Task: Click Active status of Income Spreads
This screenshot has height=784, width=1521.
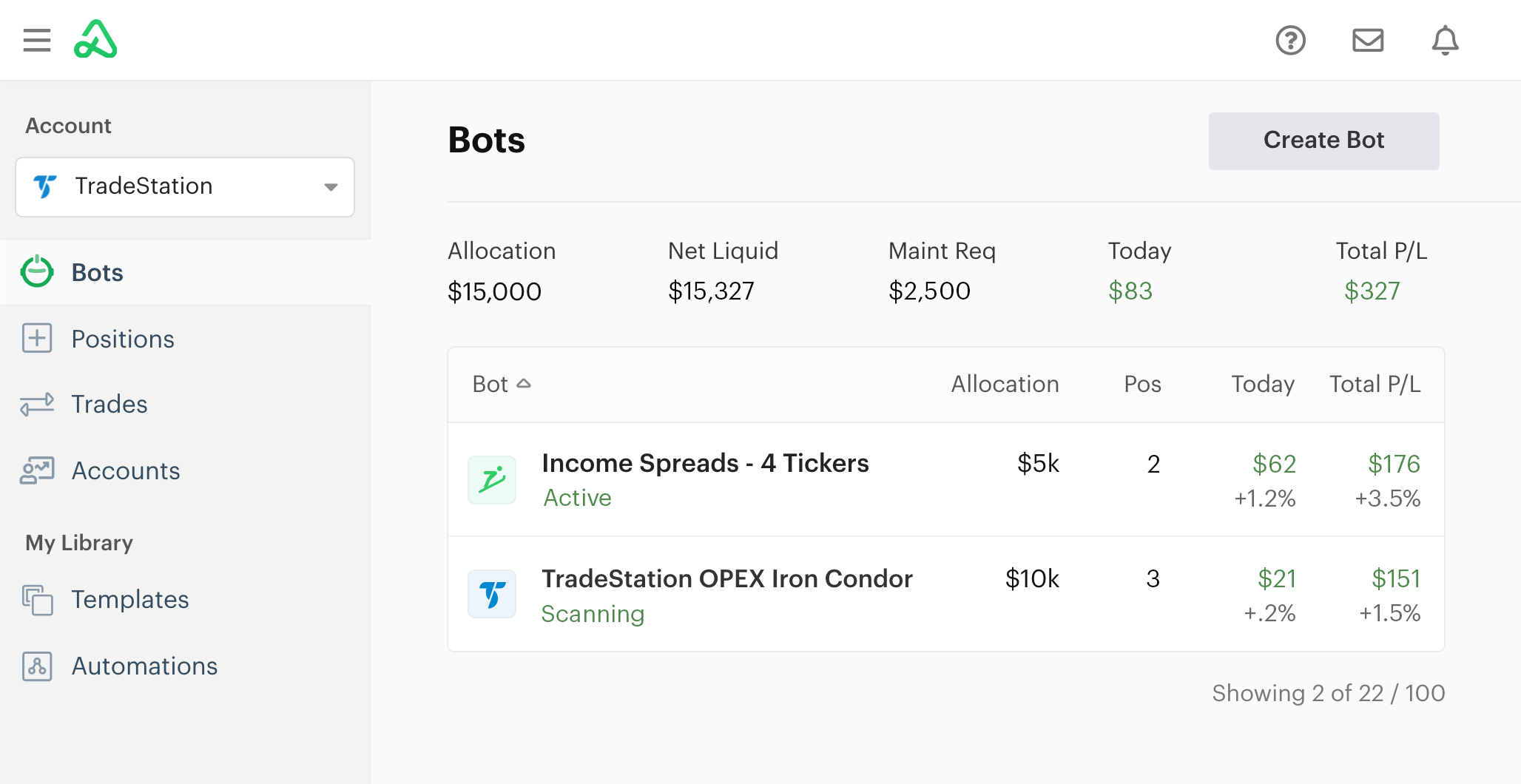Action: 577,498
